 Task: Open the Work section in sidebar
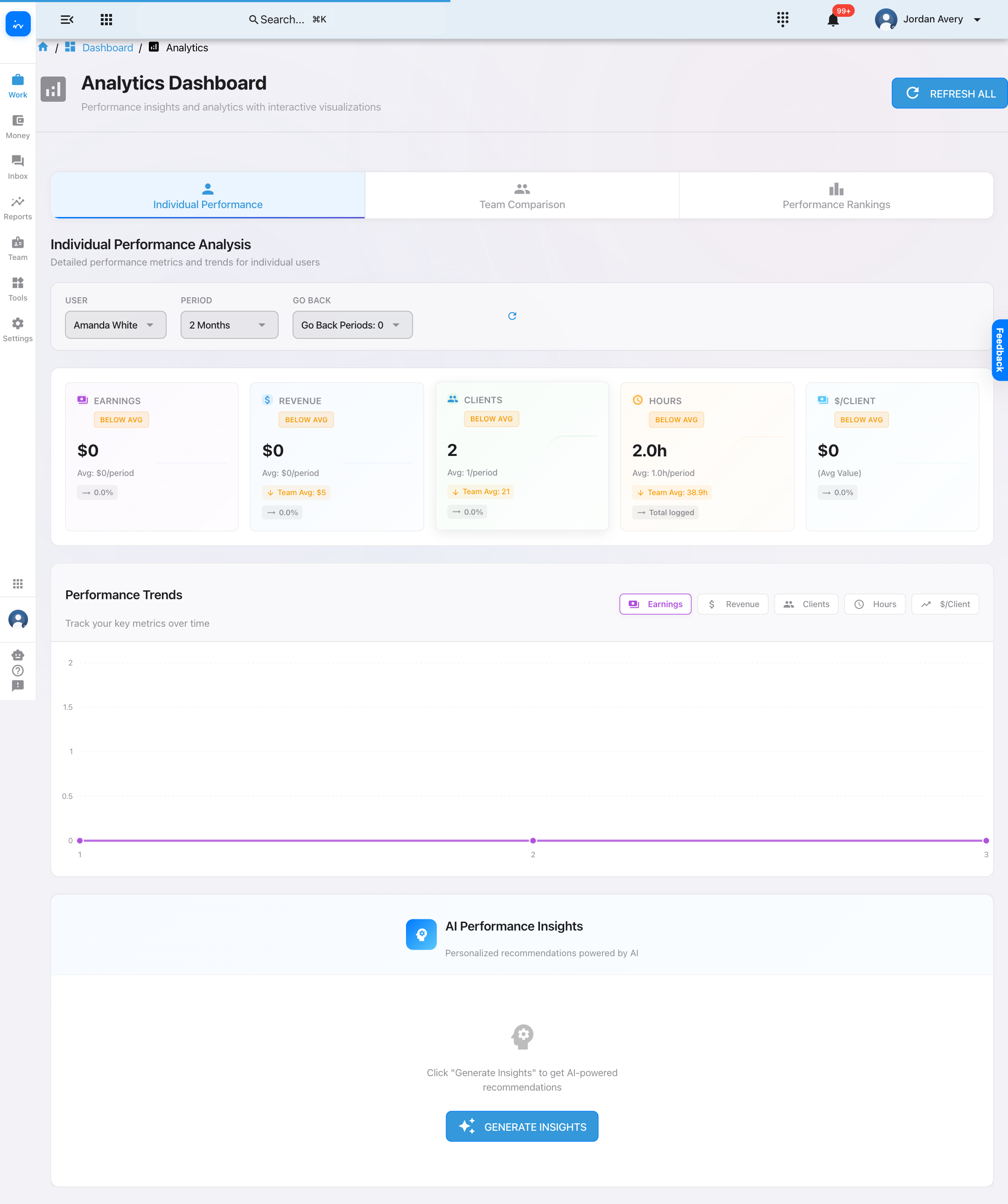18,86
